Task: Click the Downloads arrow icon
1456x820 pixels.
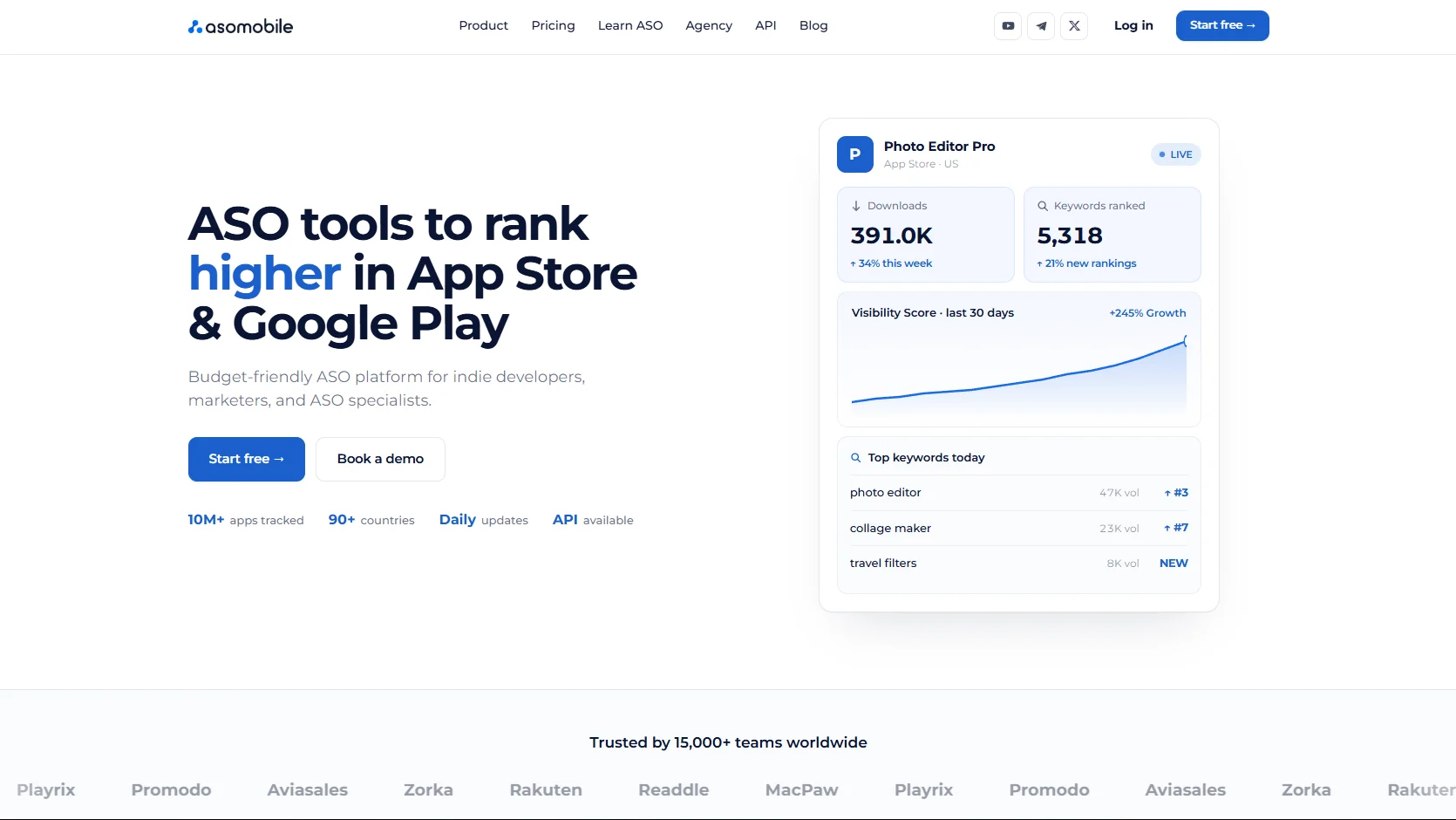Action: 856,206
